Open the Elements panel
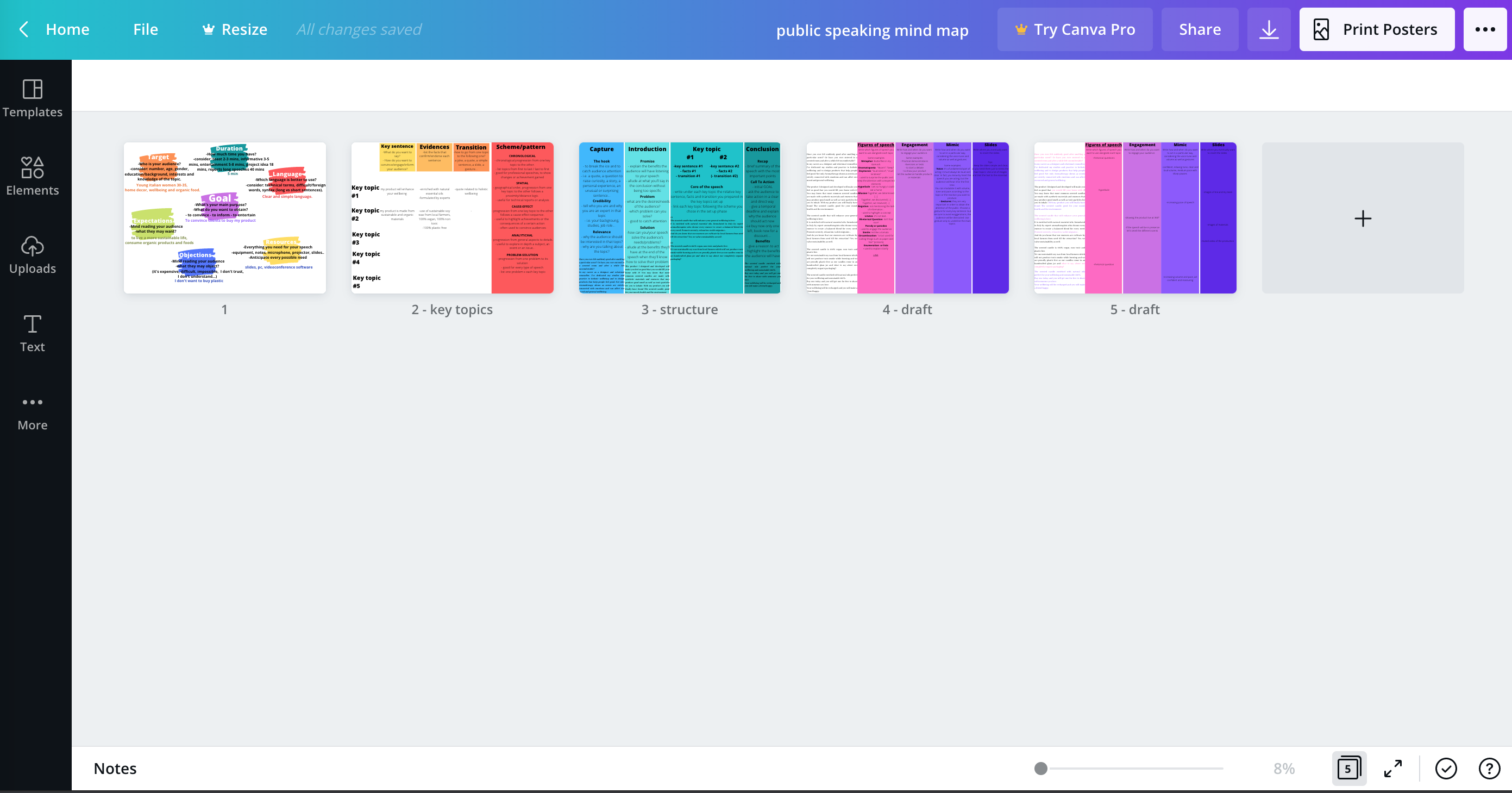This screenshot has height=793, width=1512. 32,176
